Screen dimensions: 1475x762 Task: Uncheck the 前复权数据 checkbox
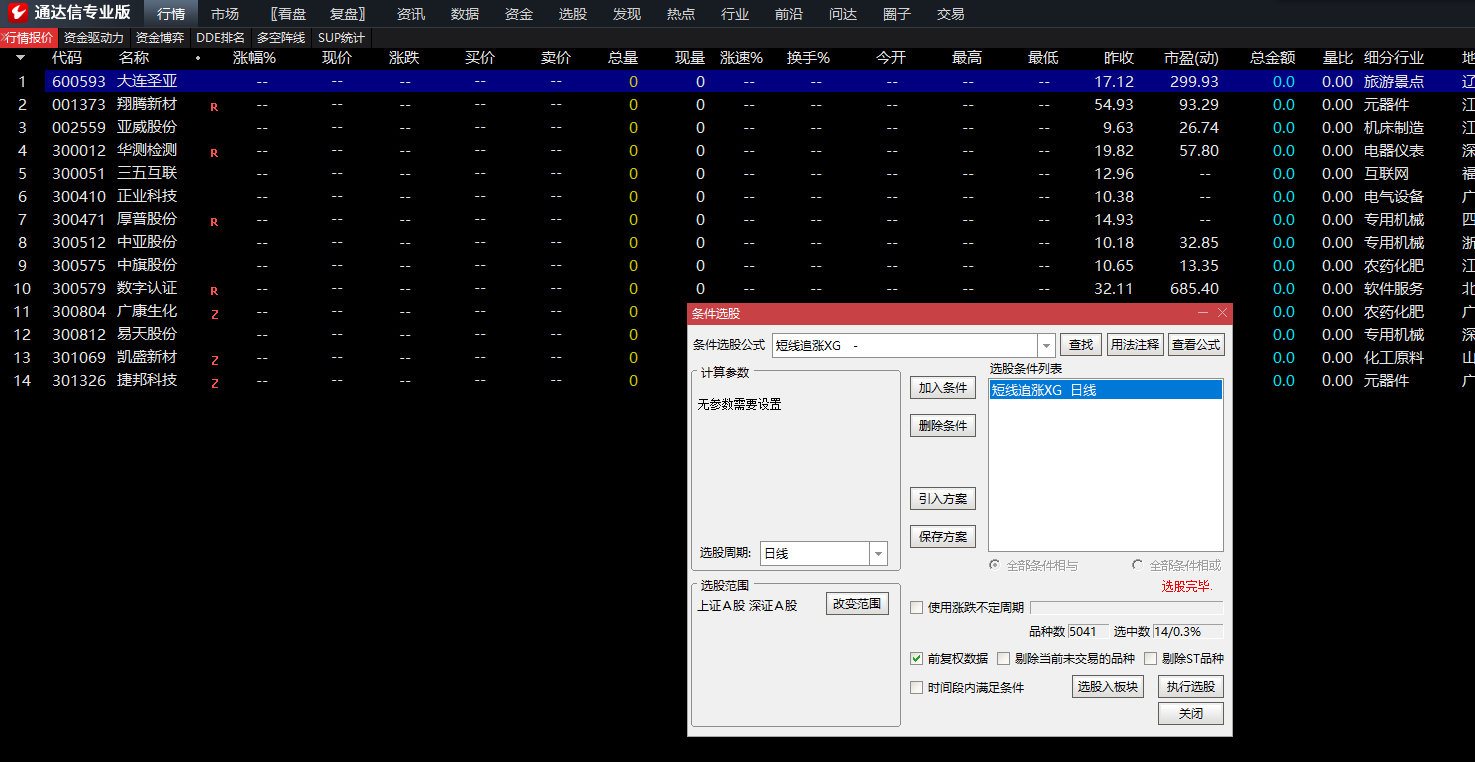pyautogui.click(x=917, y=658)
